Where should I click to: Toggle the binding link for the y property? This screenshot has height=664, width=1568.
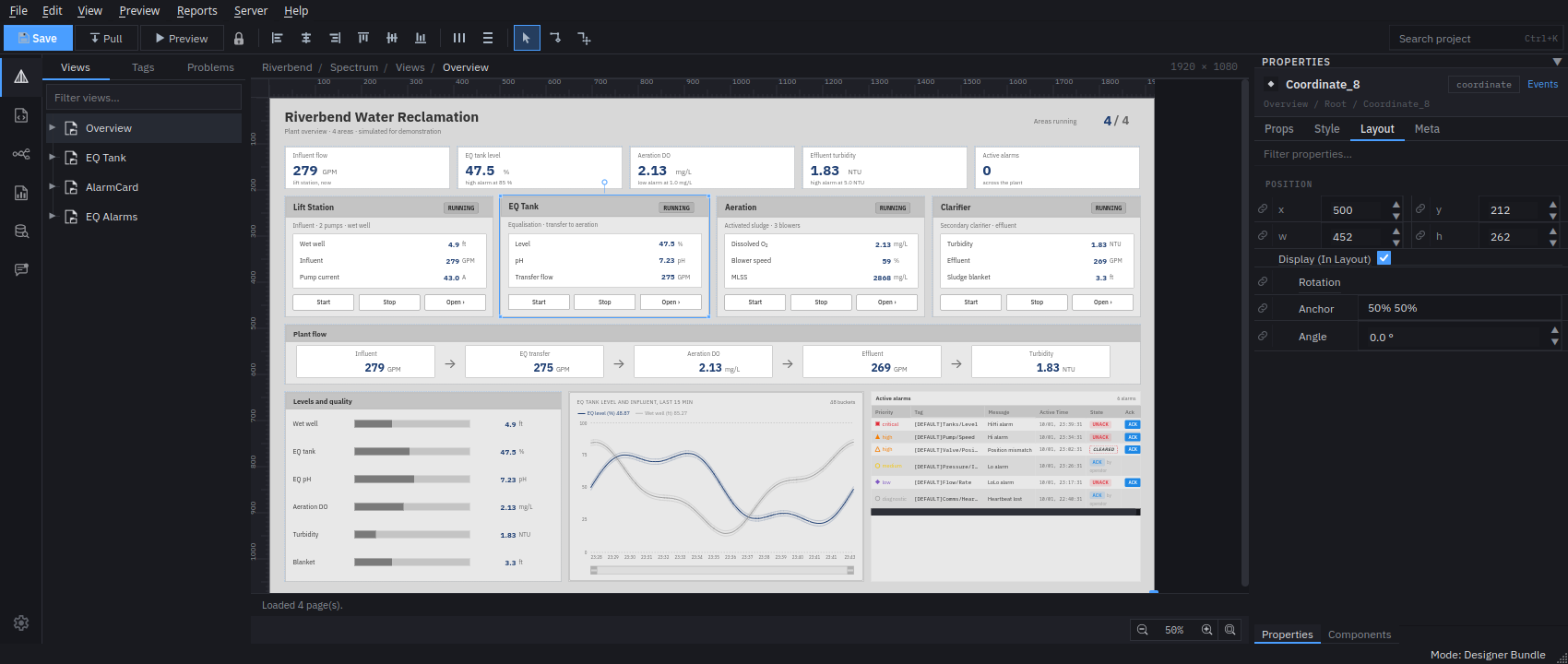pos(1420,209)
